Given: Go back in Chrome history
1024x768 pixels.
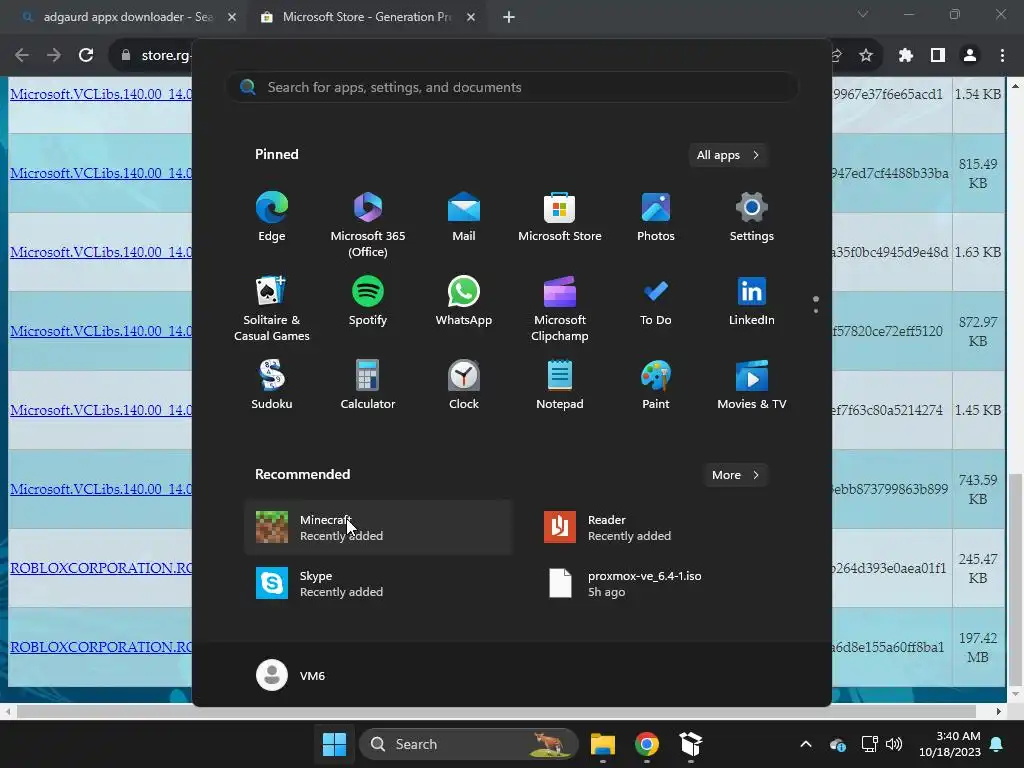Looking at the screenshot, I should (22, 56).
